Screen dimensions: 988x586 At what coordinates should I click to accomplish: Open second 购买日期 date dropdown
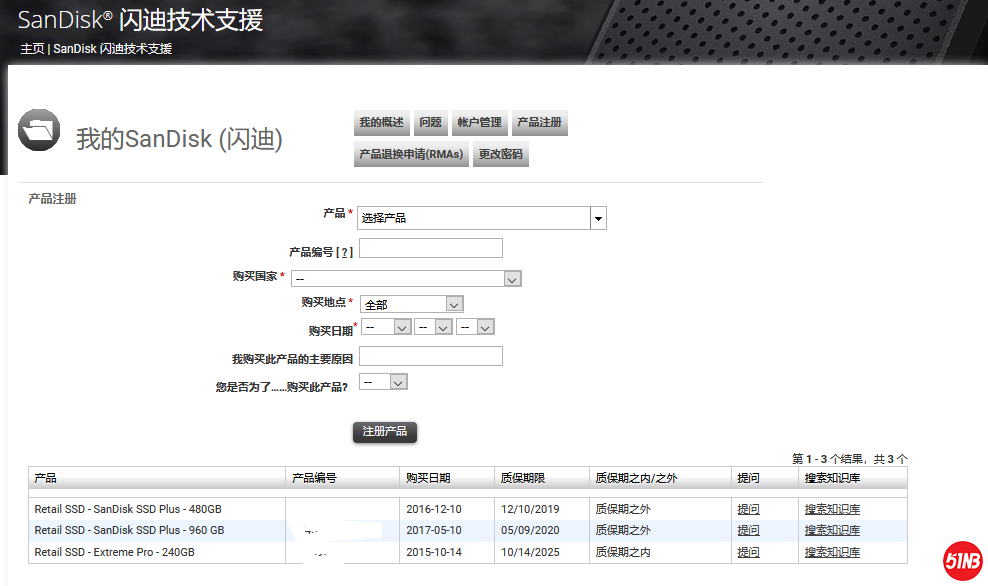point(434,327)
